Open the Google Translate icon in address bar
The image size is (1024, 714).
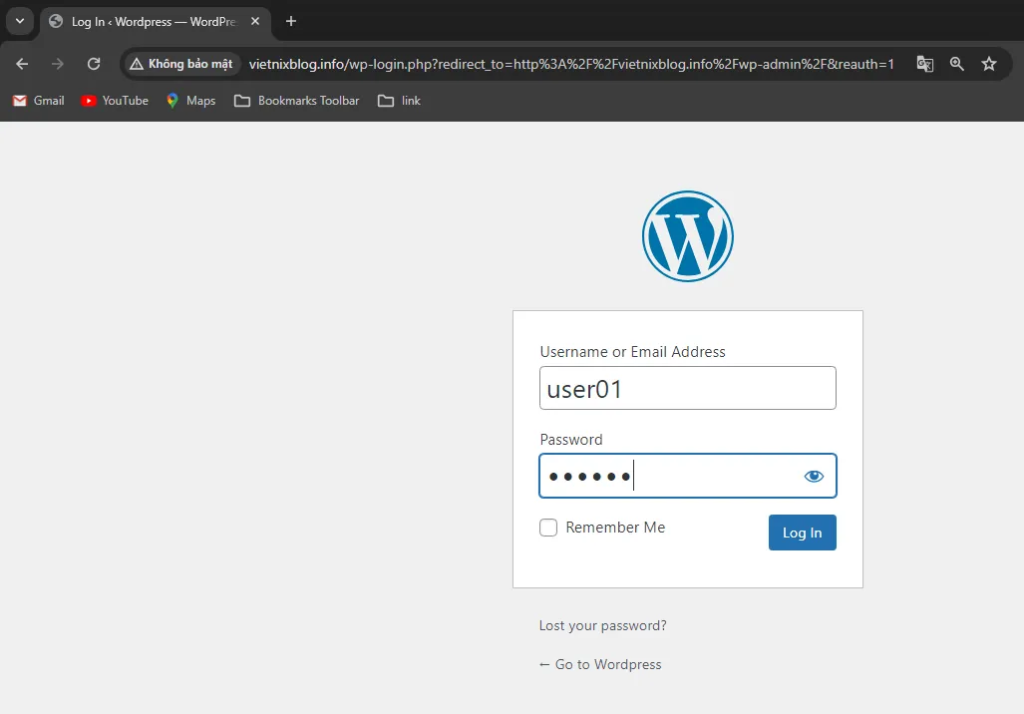click(x=925, y=64)
